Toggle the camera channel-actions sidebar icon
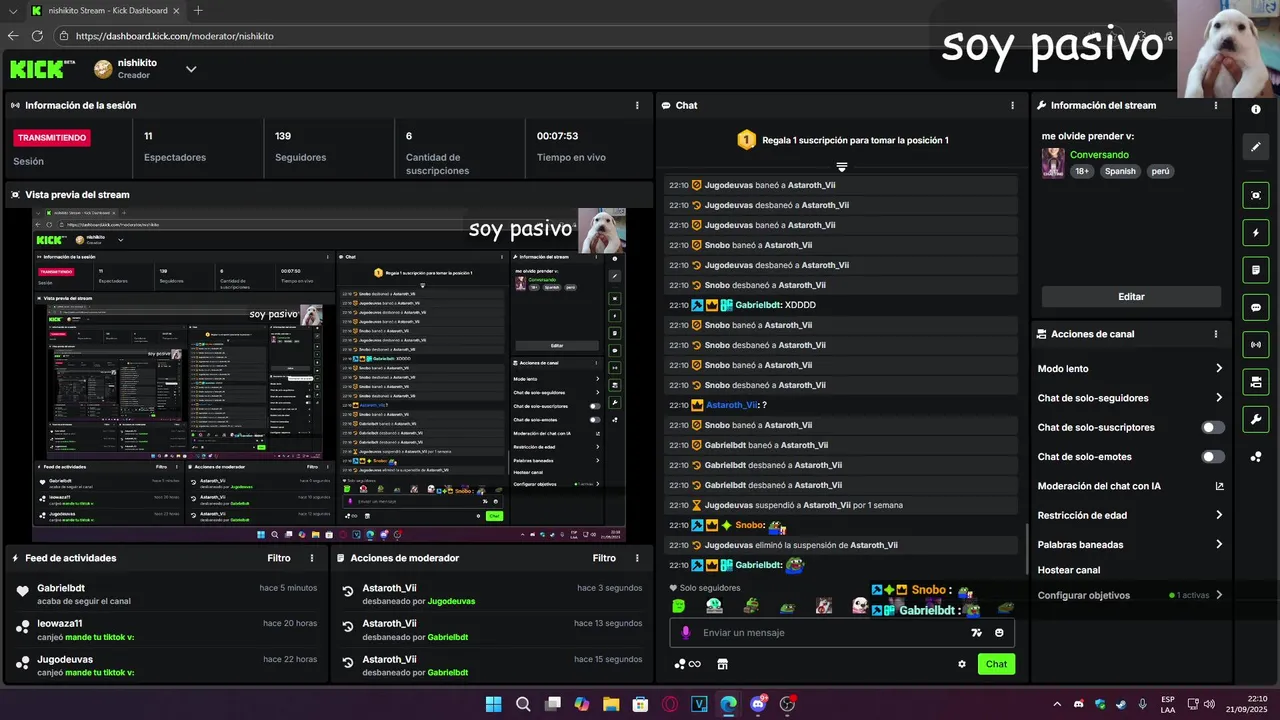The height and width of the screenshot is (720, 1280). 1256,382
